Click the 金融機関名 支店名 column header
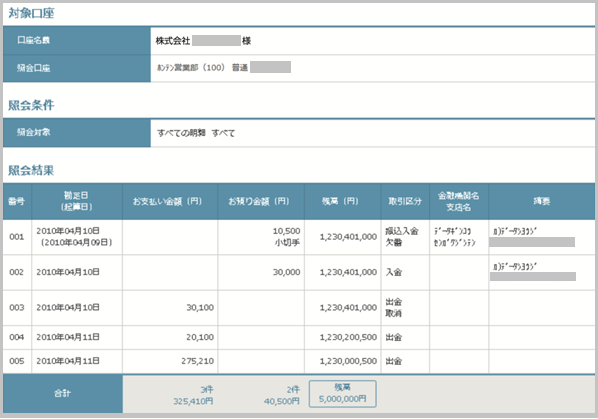The width and height of the screenshot is (598, 419). pos(459,201)
